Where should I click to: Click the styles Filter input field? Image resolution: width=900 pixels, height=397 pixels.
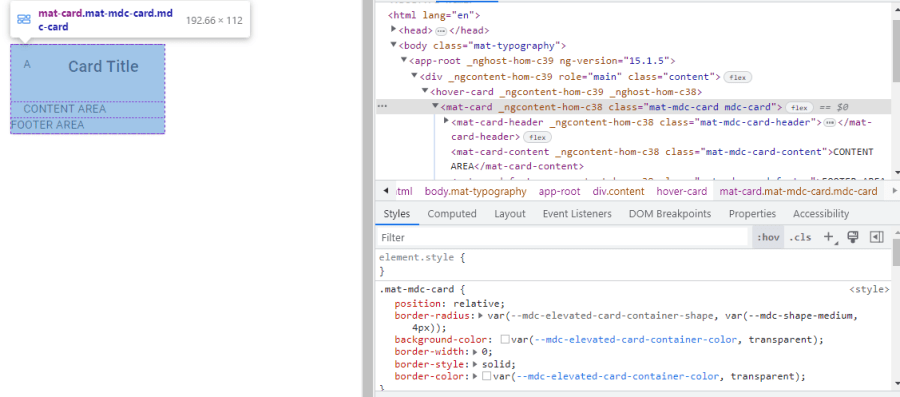click(x=562, y=237)
